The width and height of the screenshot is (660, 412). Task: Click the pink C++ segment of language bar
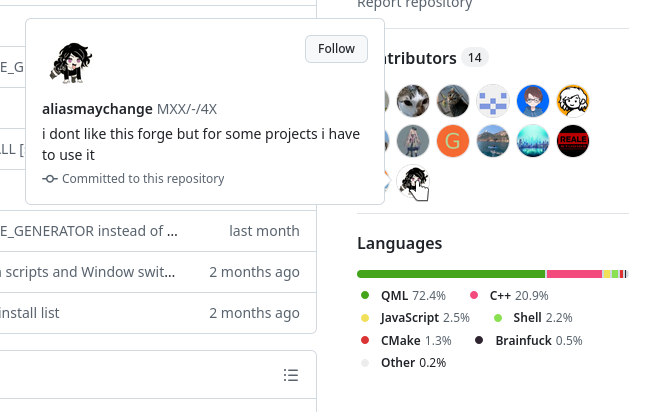coord(574,274)
